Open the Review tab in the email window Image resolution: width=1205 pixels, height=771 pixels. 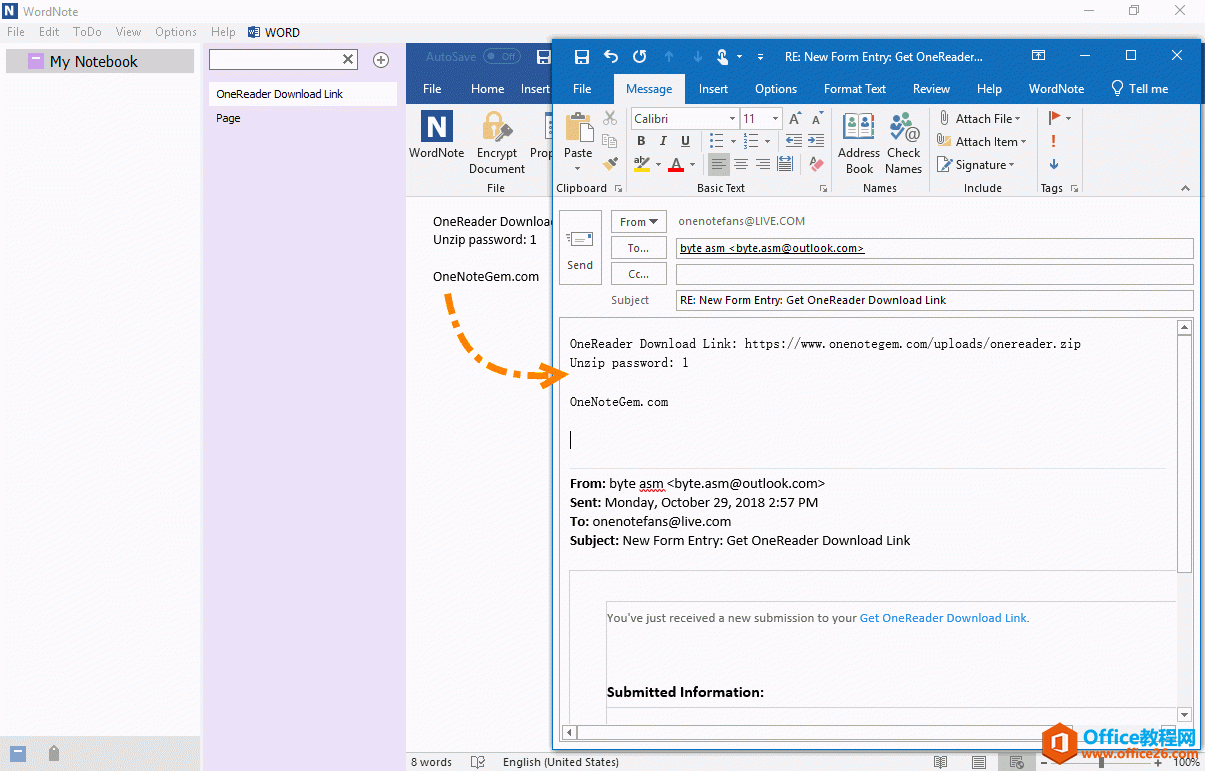pos(931,88)
